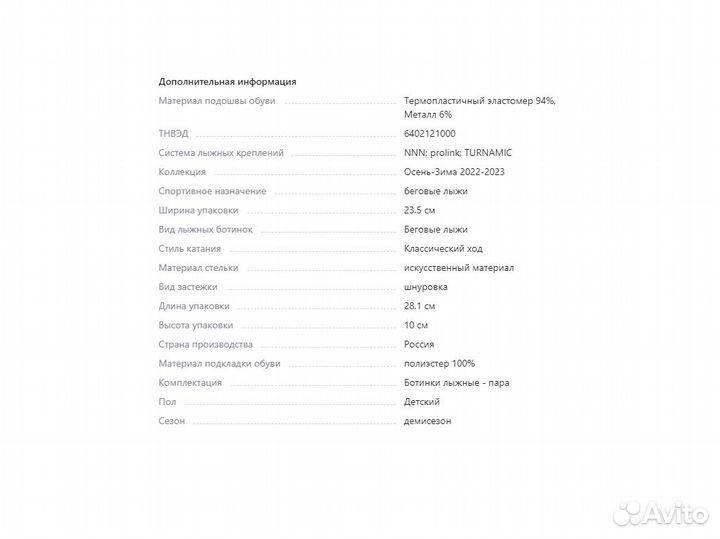Click the "Длина упаковки" label
The height and width of the screenshot is (539, 720).
coord(194,306)
